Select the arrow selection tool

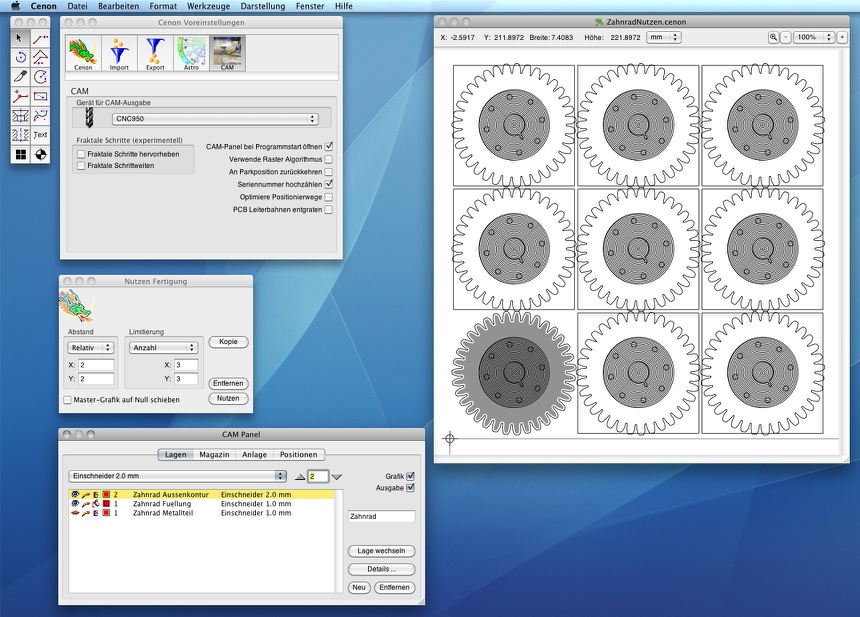20,38
